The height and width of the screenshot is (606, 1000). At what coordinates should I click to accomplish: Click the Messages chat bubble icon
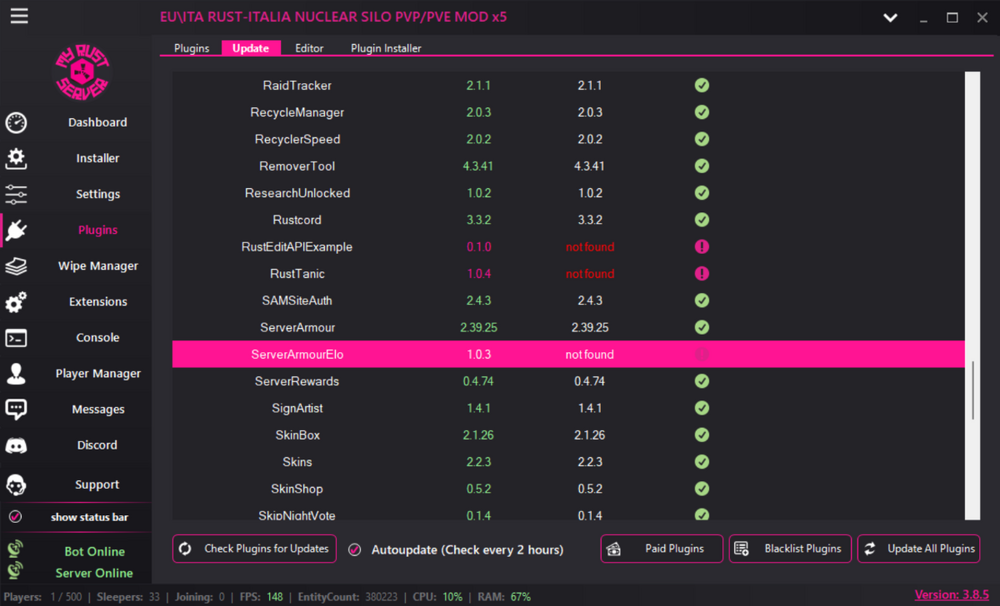(16, 410)
